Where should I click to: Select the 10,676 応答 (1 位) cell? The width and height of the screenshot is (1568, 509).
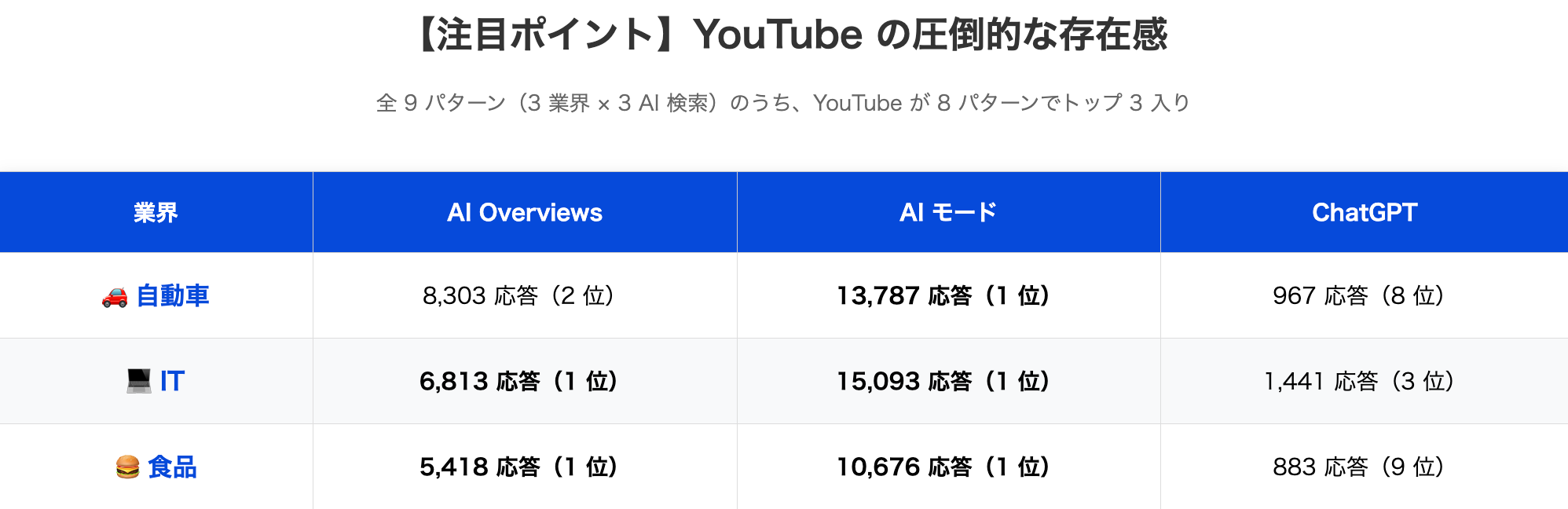tap(943, 467)
